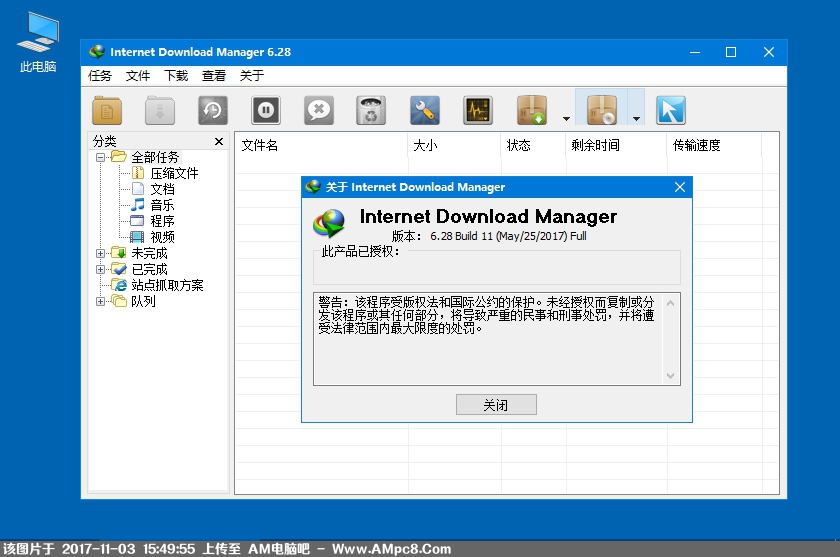Click the Delete completed recycle-bin icon
Screen dimensions: 840x557
click(371, 110)
